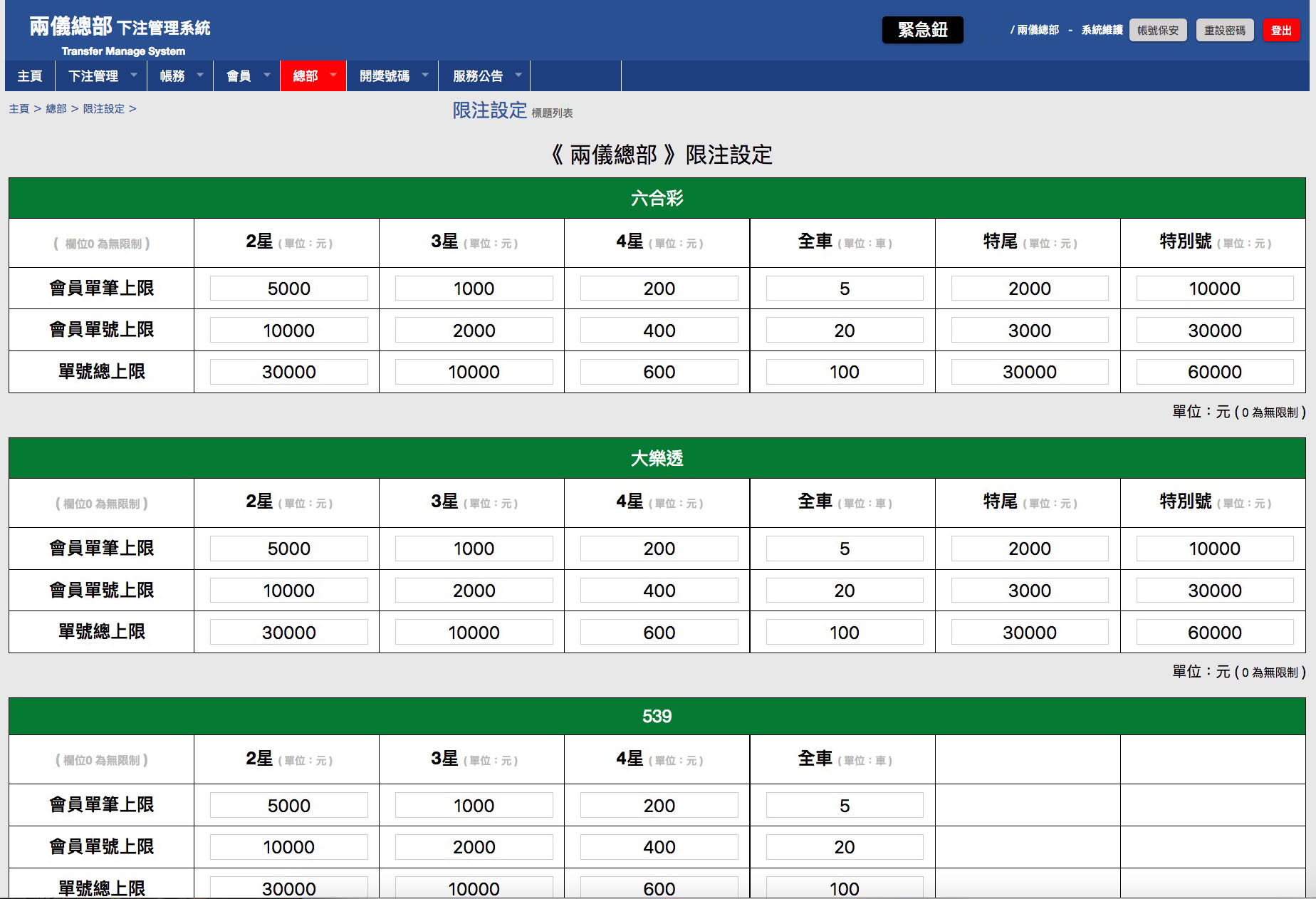Go to the 主頁 menu tab
Viewport: 1316px width, 899px height.
click(30, 76)
